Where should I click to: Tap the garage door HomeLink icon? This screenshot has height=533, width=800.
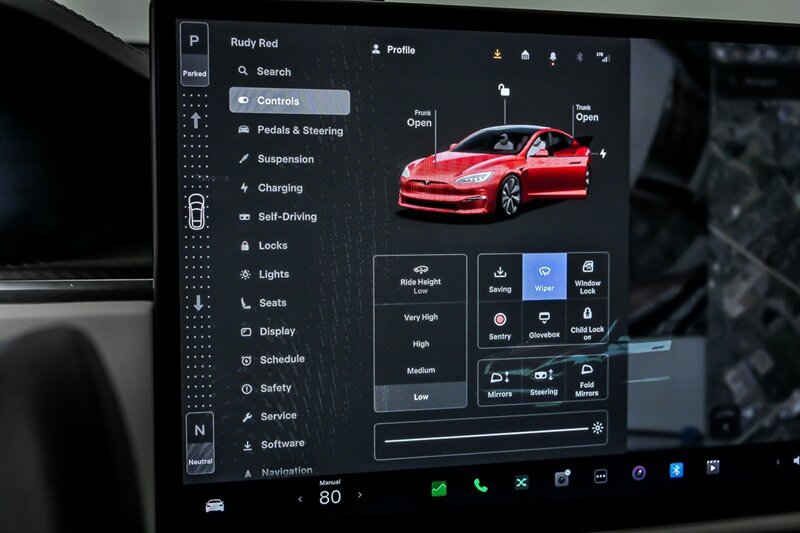tap(525, 55)
